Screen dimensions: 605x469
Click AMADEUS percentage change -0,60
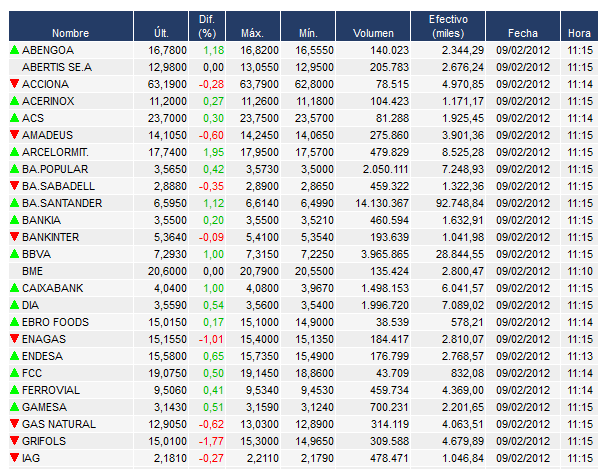coord(211,135)
